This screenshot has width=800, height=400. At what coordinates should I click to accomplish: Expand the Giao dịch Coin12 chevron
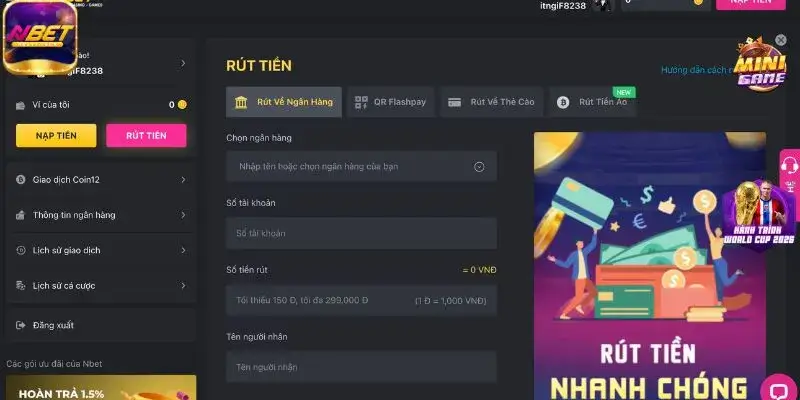[x=183, y=180]
